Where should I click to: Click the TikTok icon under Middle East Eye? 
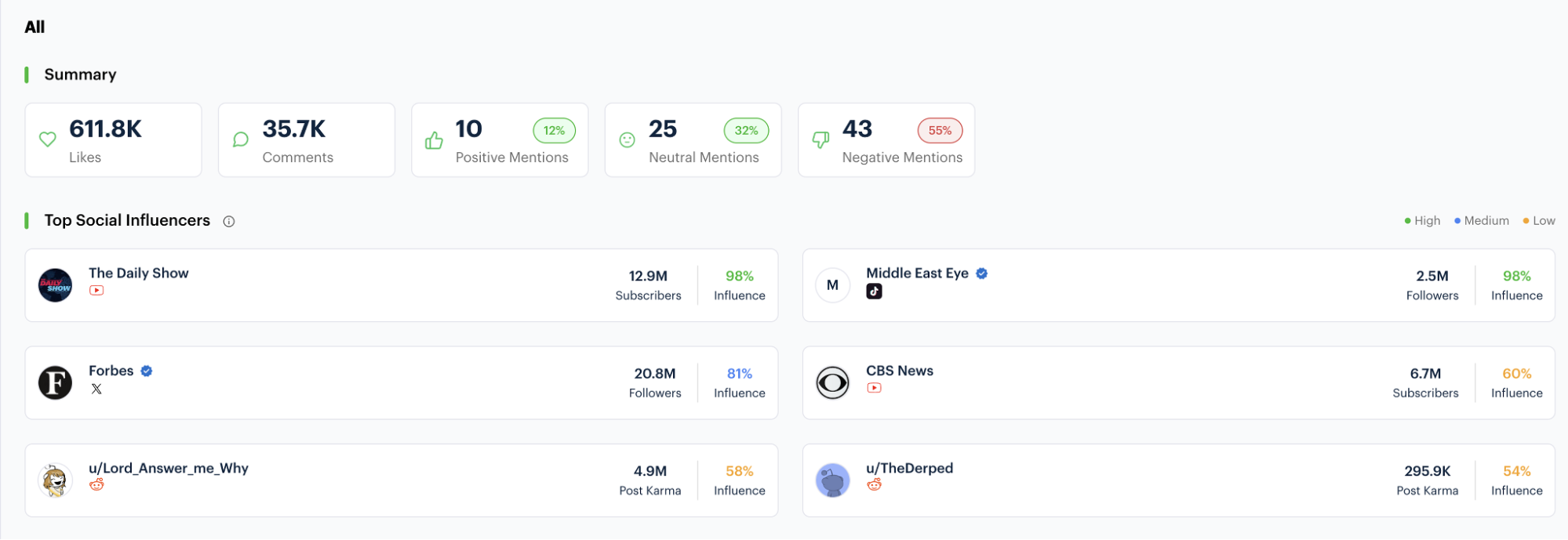(874, 292)
